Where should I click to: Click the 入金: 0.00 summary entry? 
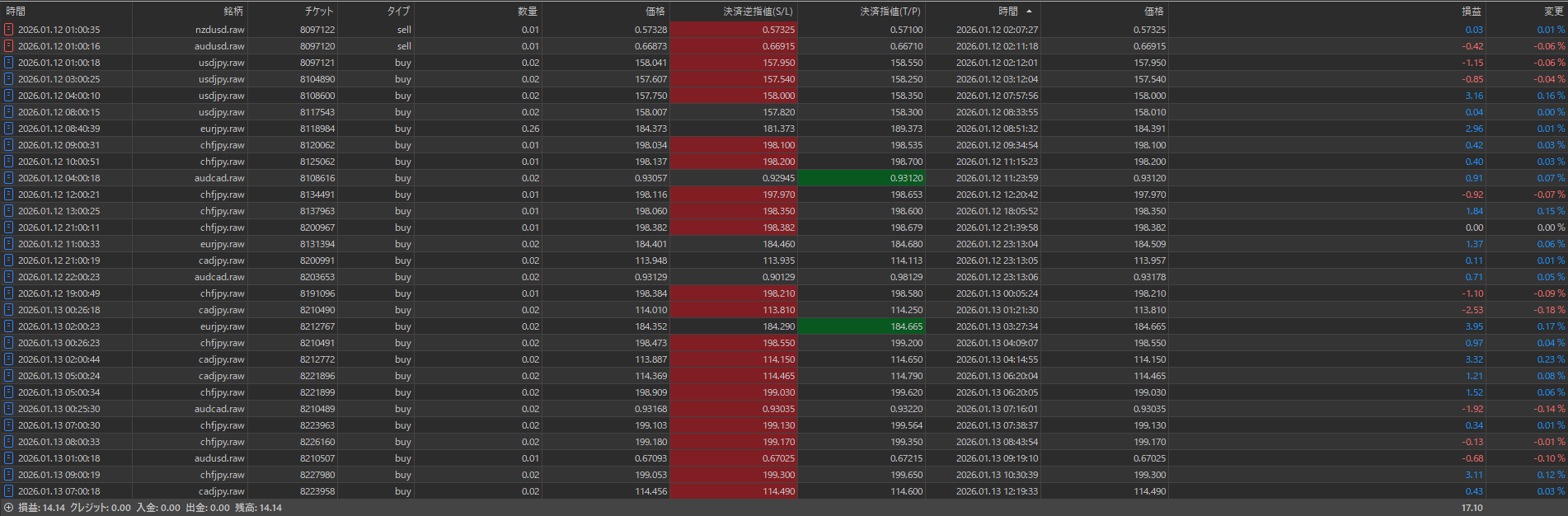click(158, 508)
